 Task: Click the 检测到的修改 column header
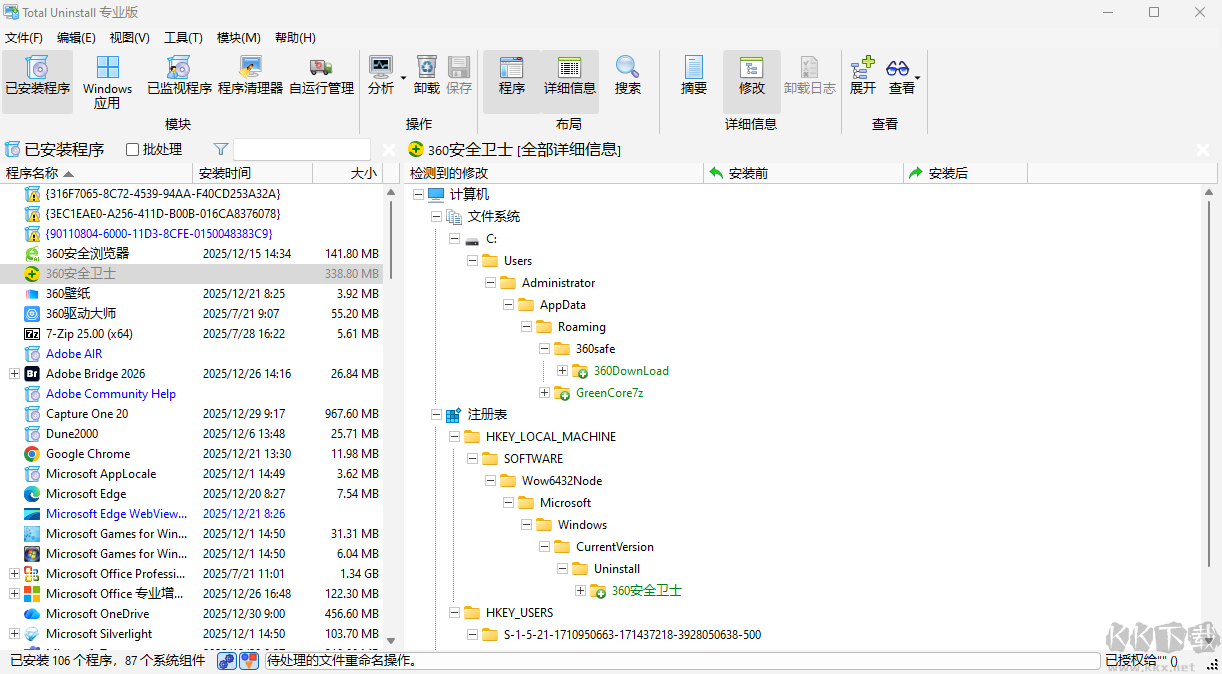click(554, 173)
